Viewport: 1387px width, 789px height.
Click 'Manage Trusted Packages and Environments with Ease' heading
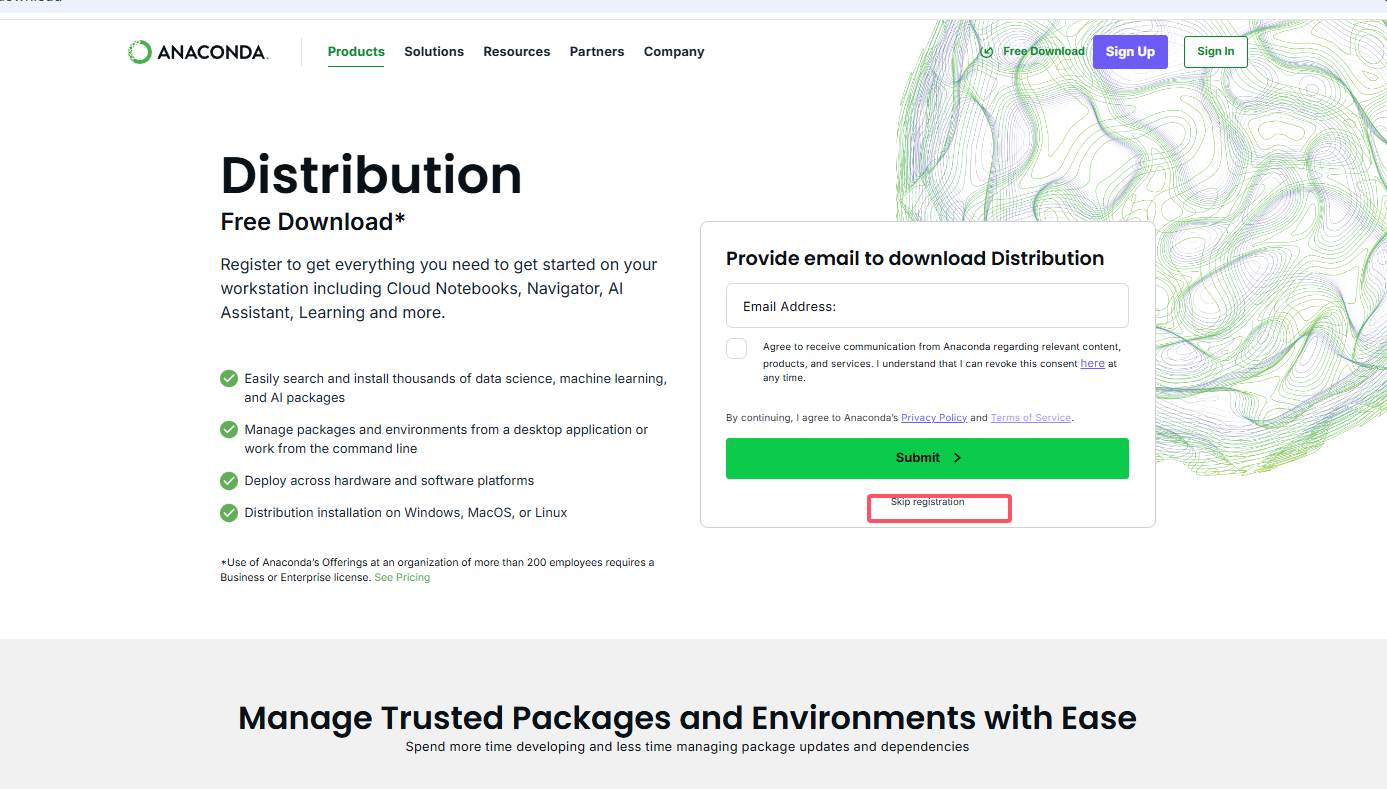click(687, 718)
